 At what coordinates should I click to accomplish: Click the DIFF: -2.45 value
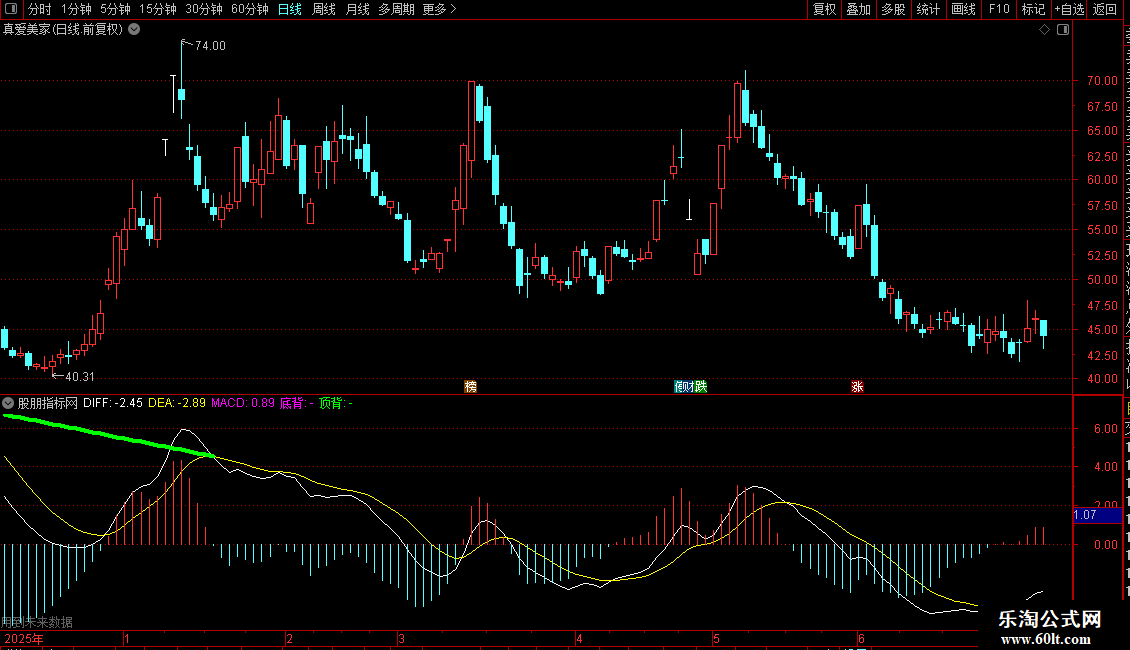pyautogui.click(x=113, y=403)
